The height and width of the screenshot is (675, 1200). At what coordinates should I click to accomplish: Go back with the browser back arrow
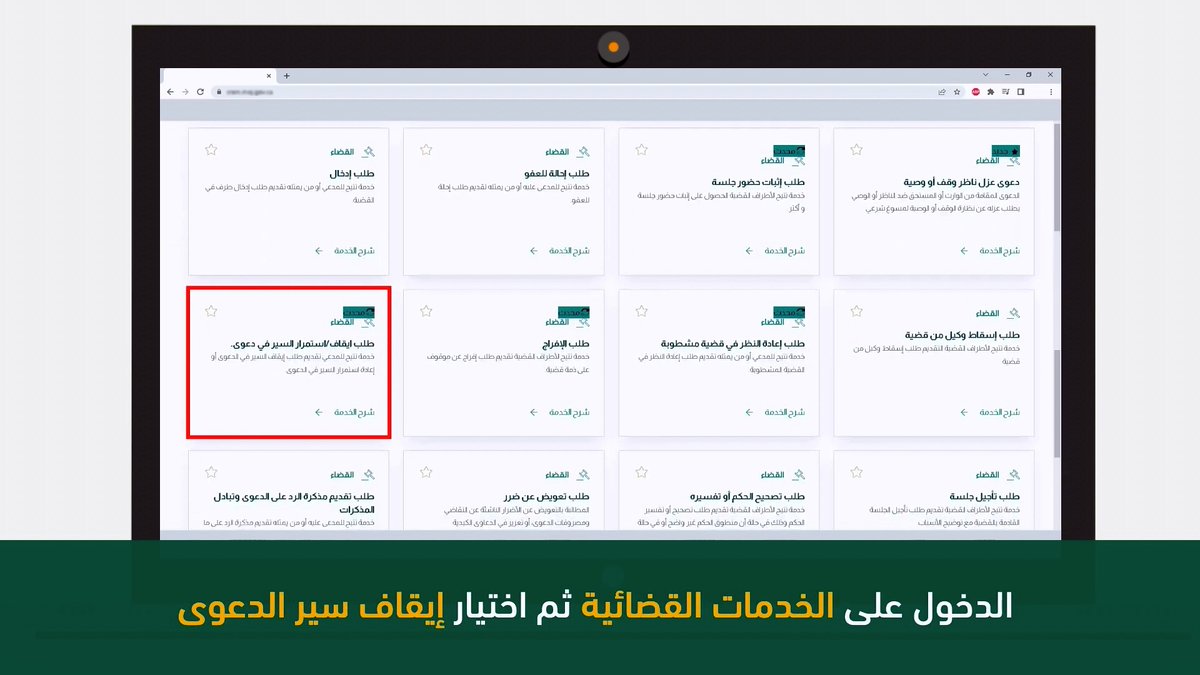tap(170, 91)
